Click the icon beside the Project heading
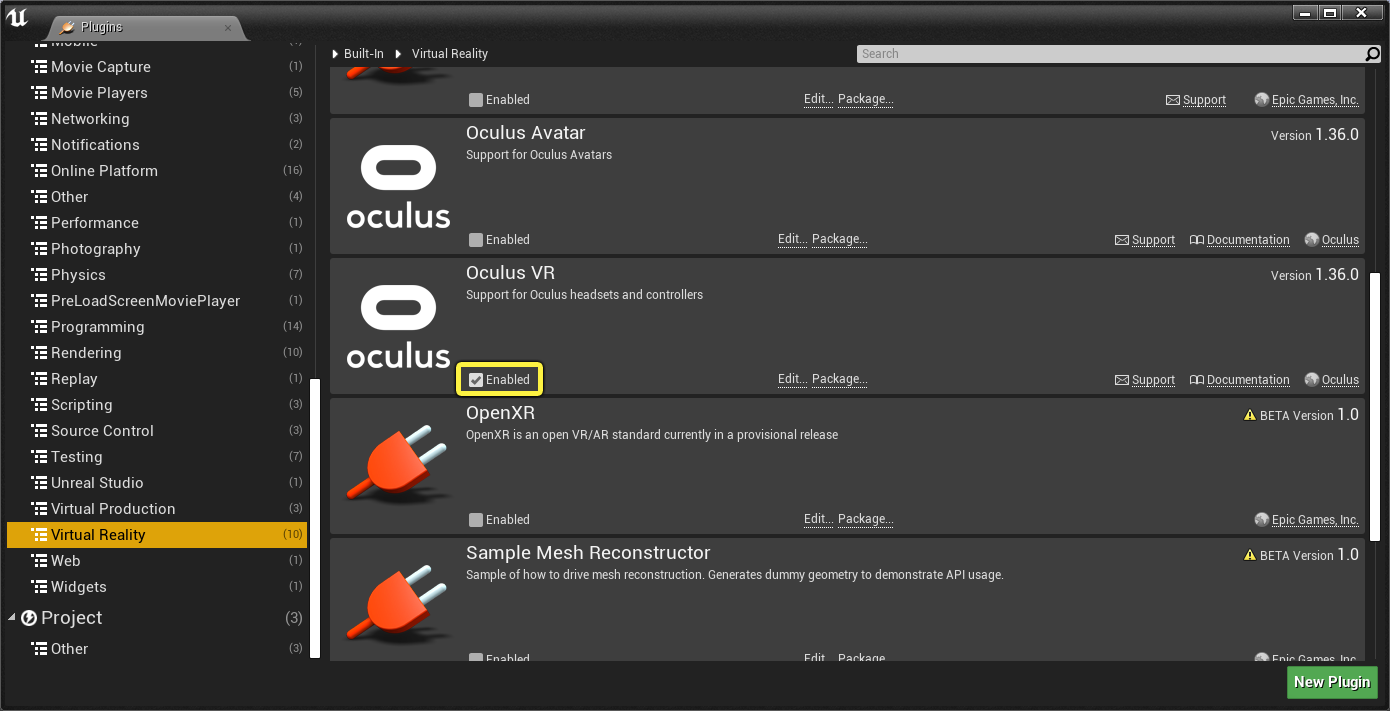This screenshot has height=711, width=1390. [29, 618]
